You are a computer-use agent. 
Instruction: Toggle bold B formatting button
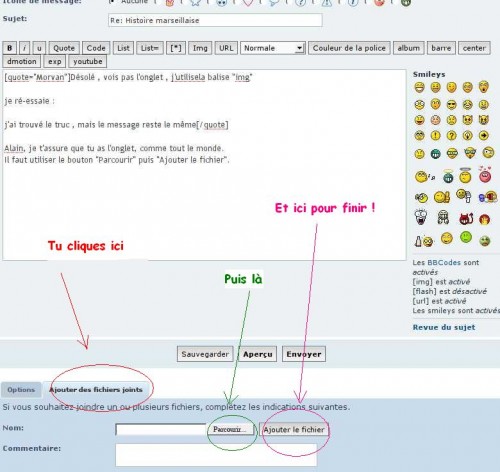[x=10, y=48]
